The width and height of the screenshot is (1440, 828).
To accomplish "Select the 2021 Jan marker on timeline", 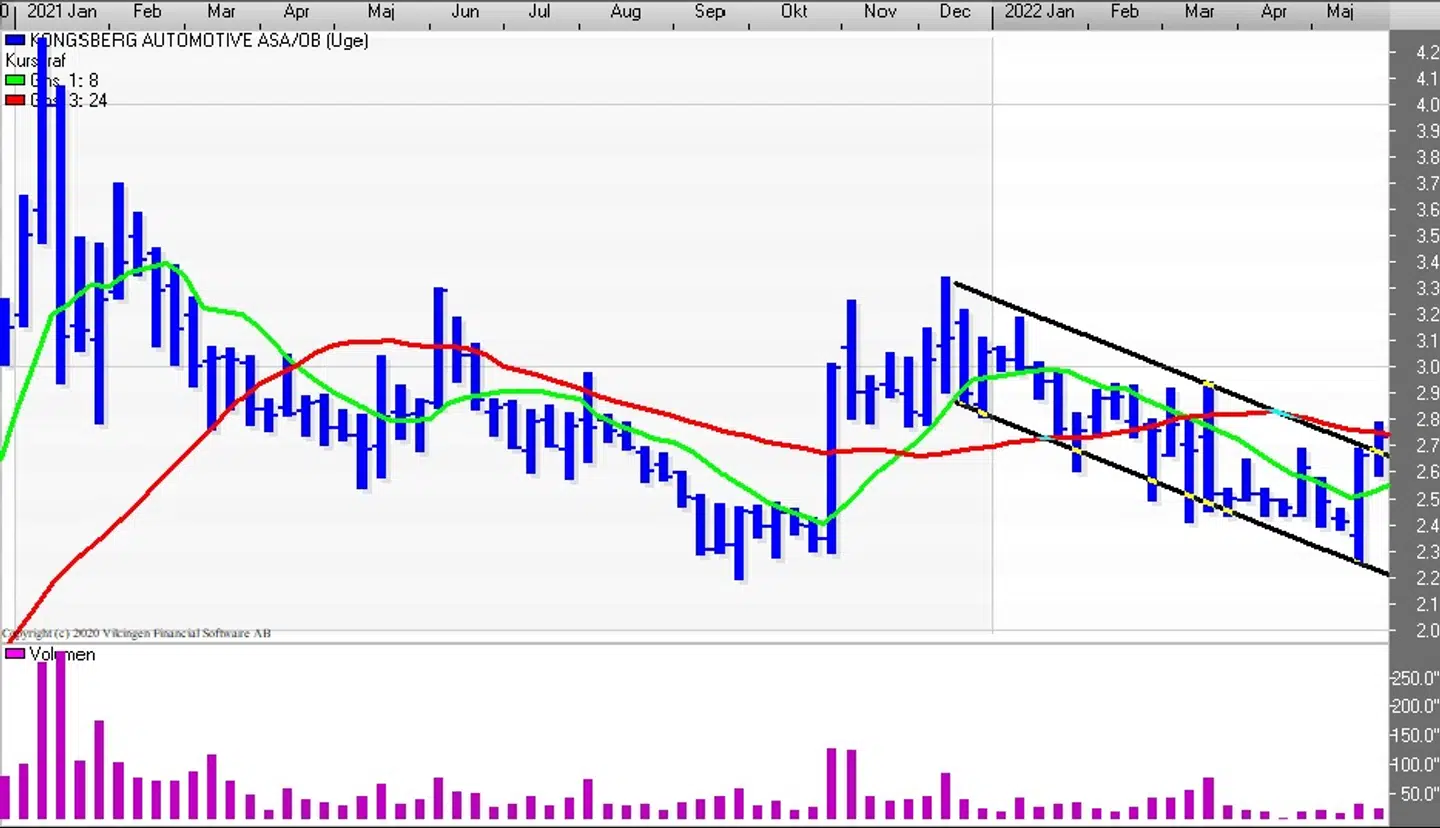I will click(x=61, y=12).
